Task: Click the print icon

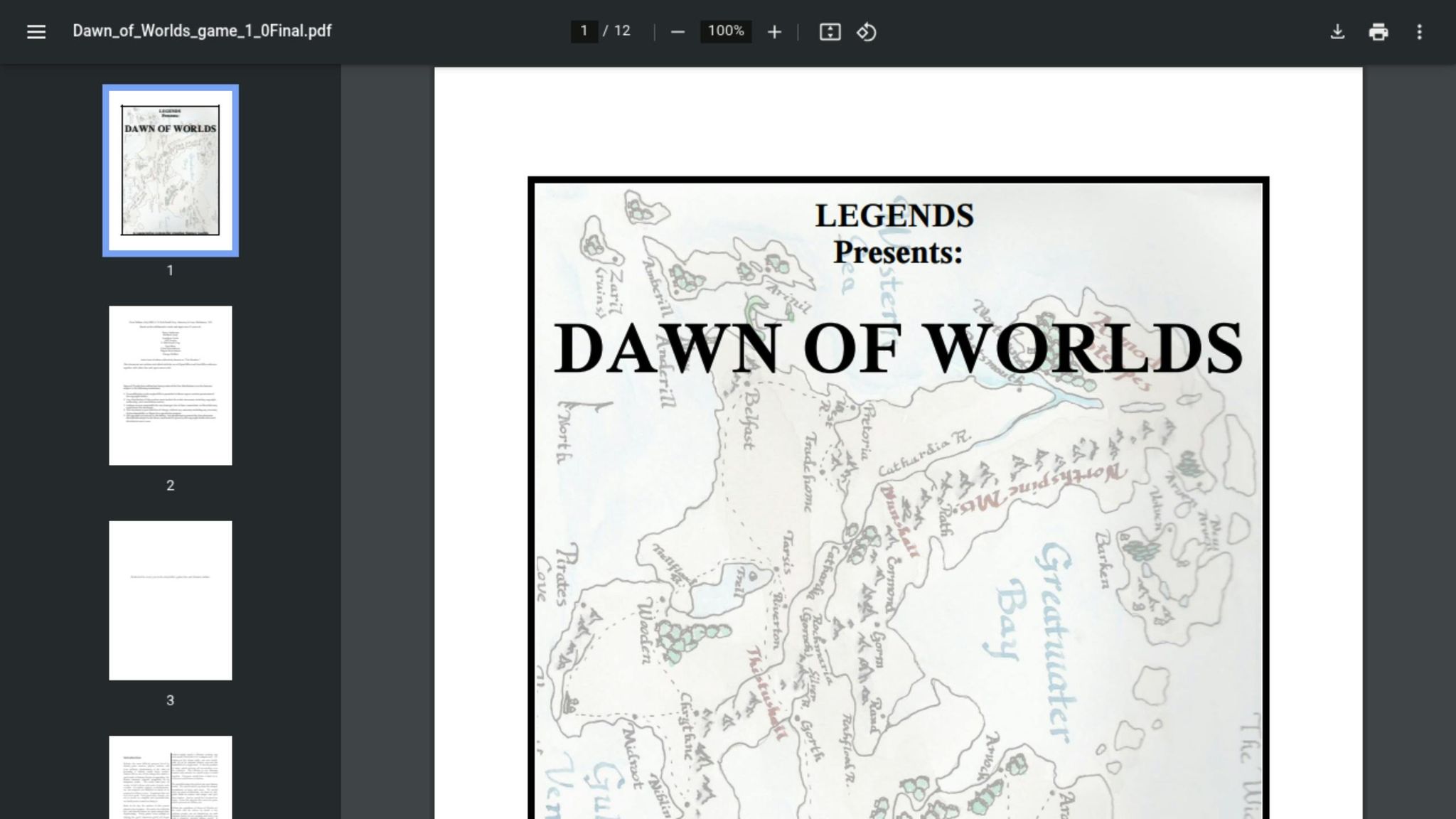Action: point(1379,32)
